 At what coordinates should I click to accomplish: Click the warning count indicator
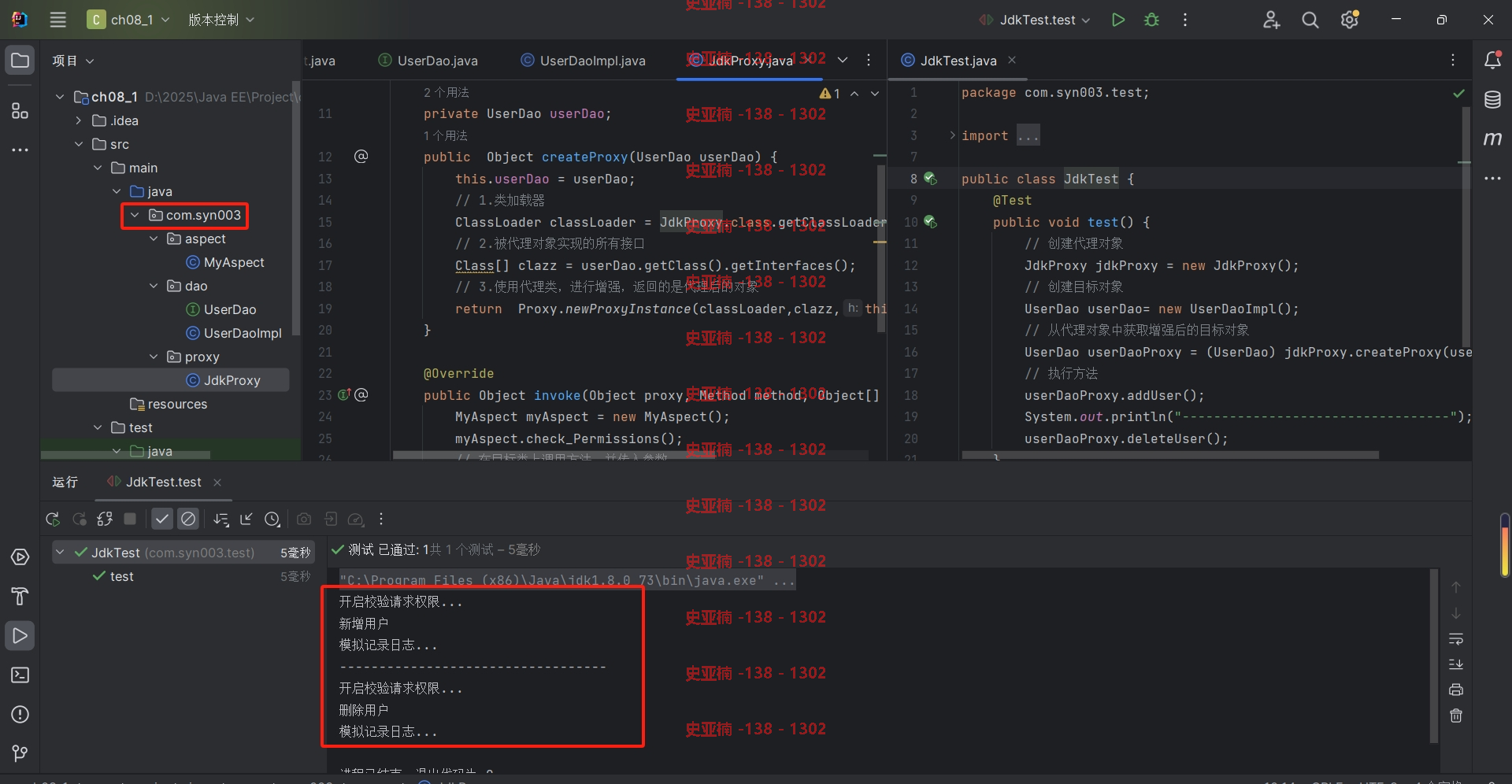coord(829,93)
